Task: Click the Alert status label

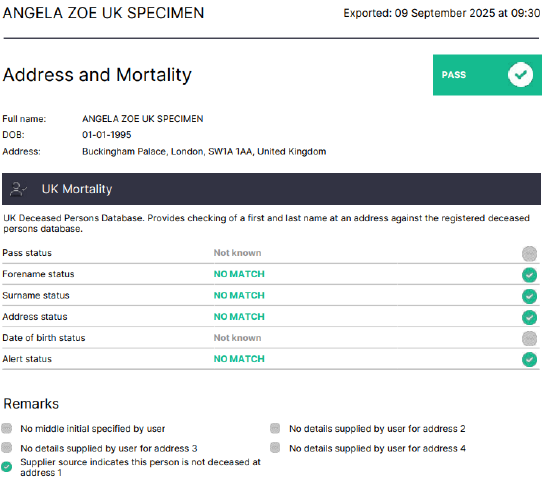Action: tap(27, 359)
